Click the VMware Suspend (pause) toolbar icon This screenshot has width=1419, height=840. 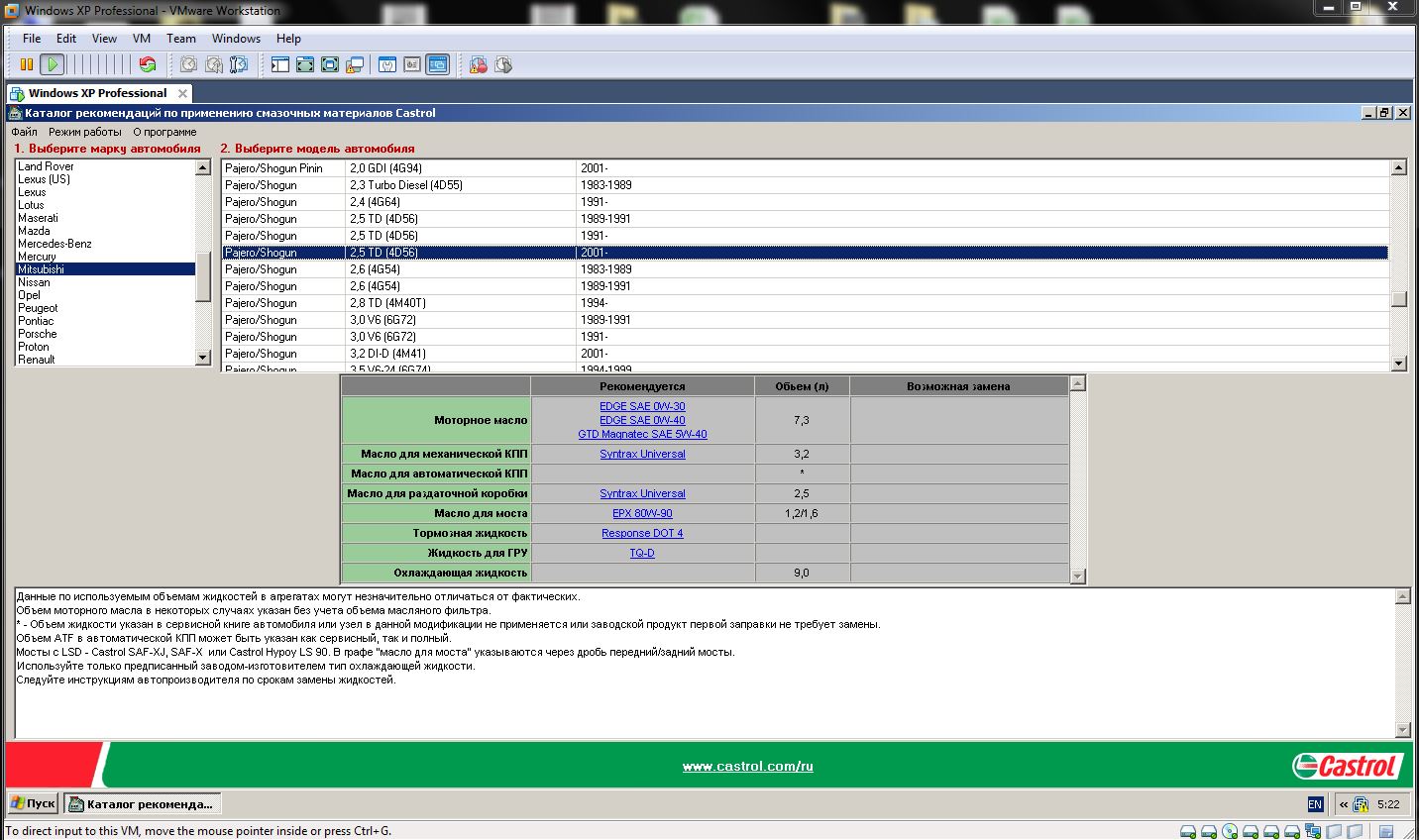[27, 65]
